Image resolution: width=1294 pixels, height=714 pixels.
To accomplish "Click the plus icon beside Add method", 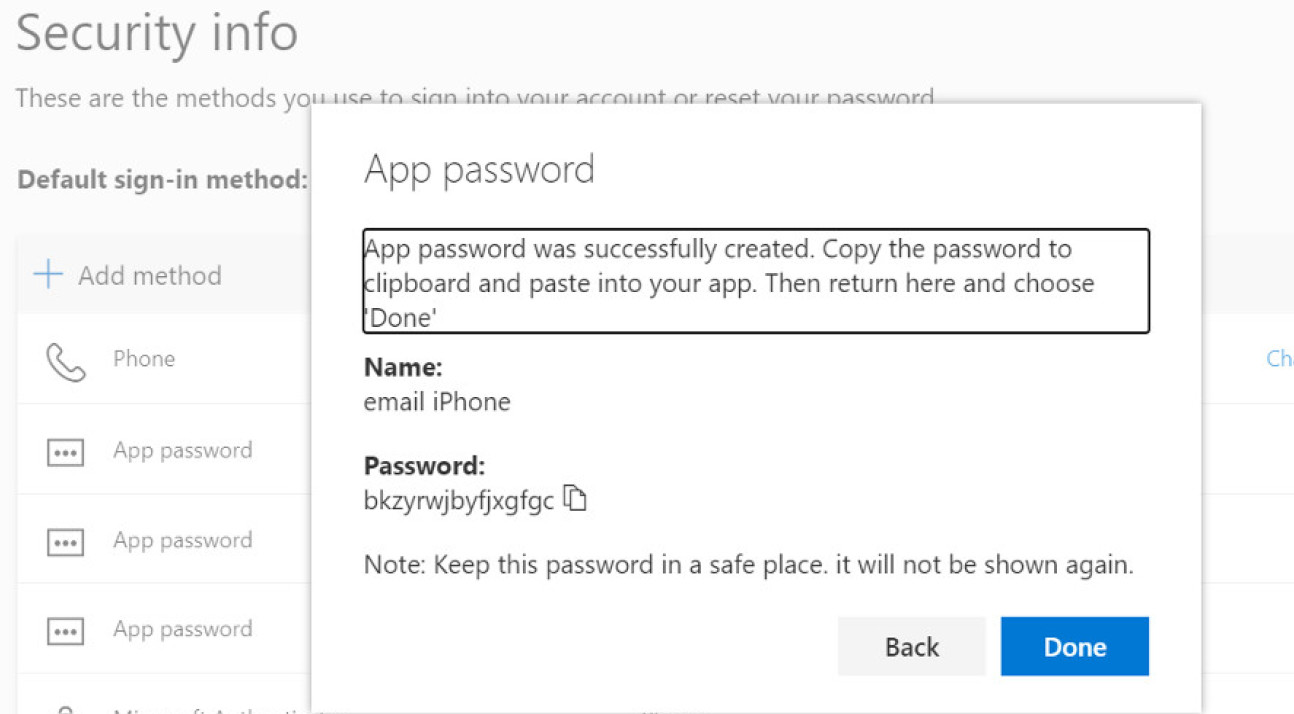I will coord(48,275).
